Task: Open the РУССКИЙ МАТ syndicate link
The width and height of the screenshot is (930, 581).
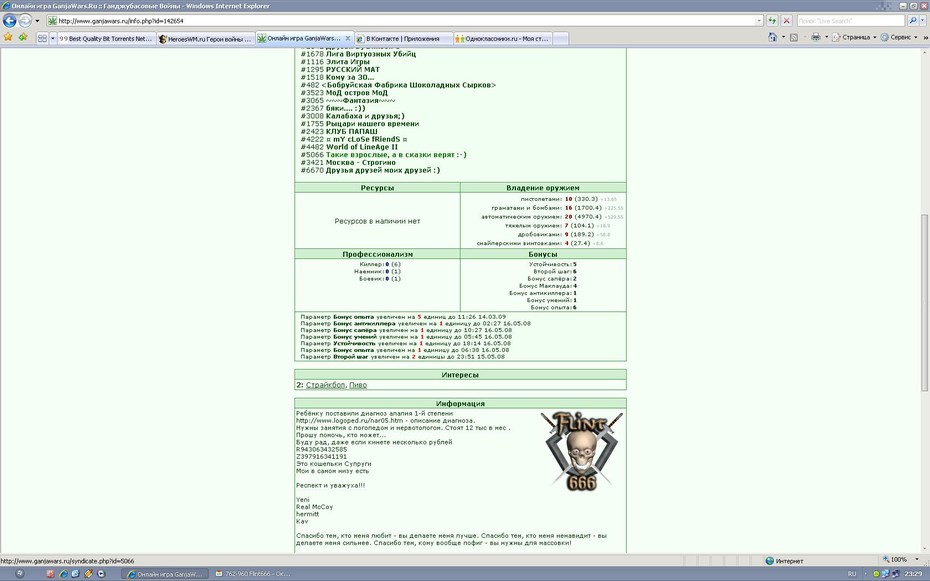Action: [x=352, y=69]
